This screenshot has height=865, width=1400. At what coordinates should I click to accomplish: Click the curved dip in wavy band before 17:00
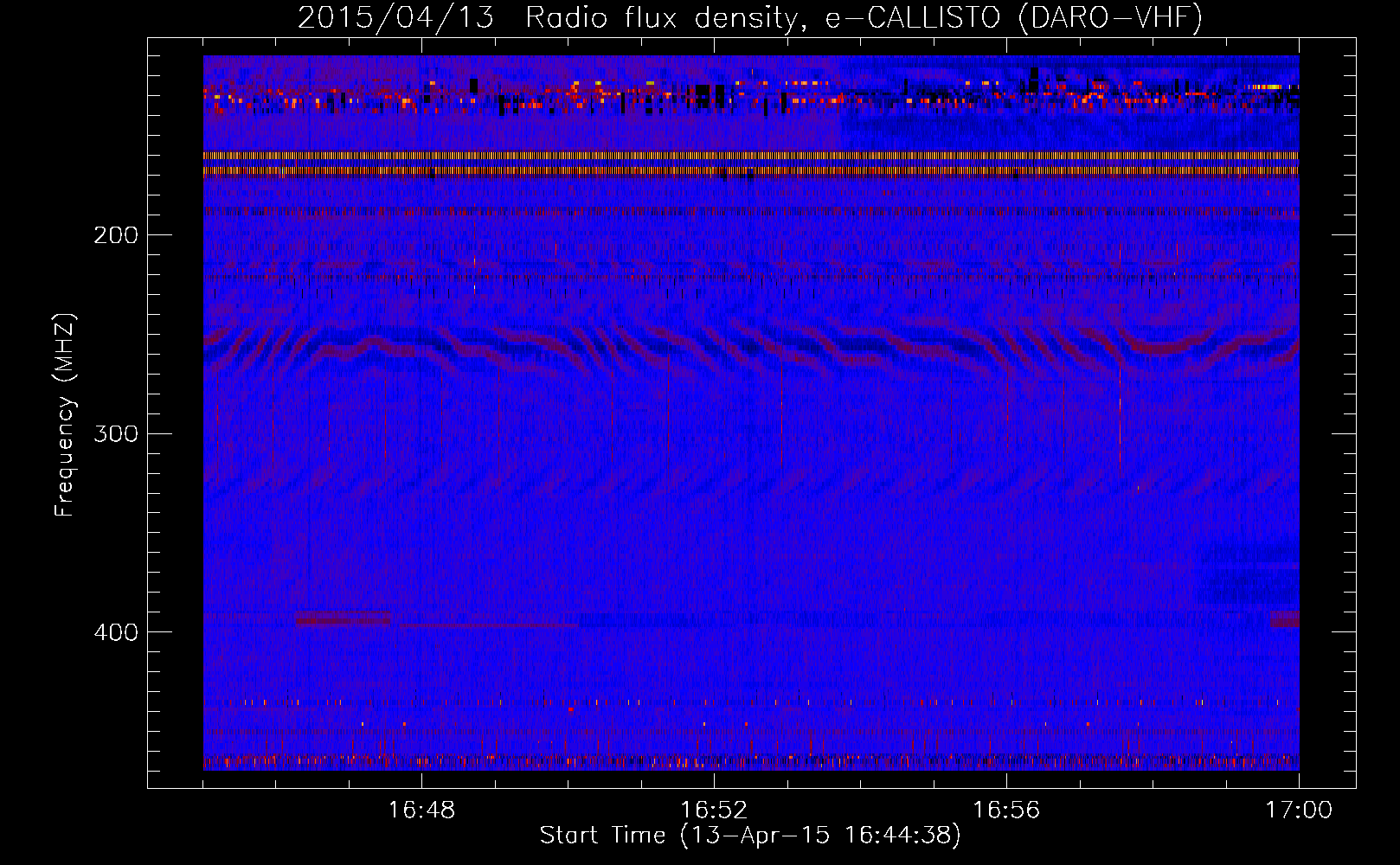[1159, 346]
